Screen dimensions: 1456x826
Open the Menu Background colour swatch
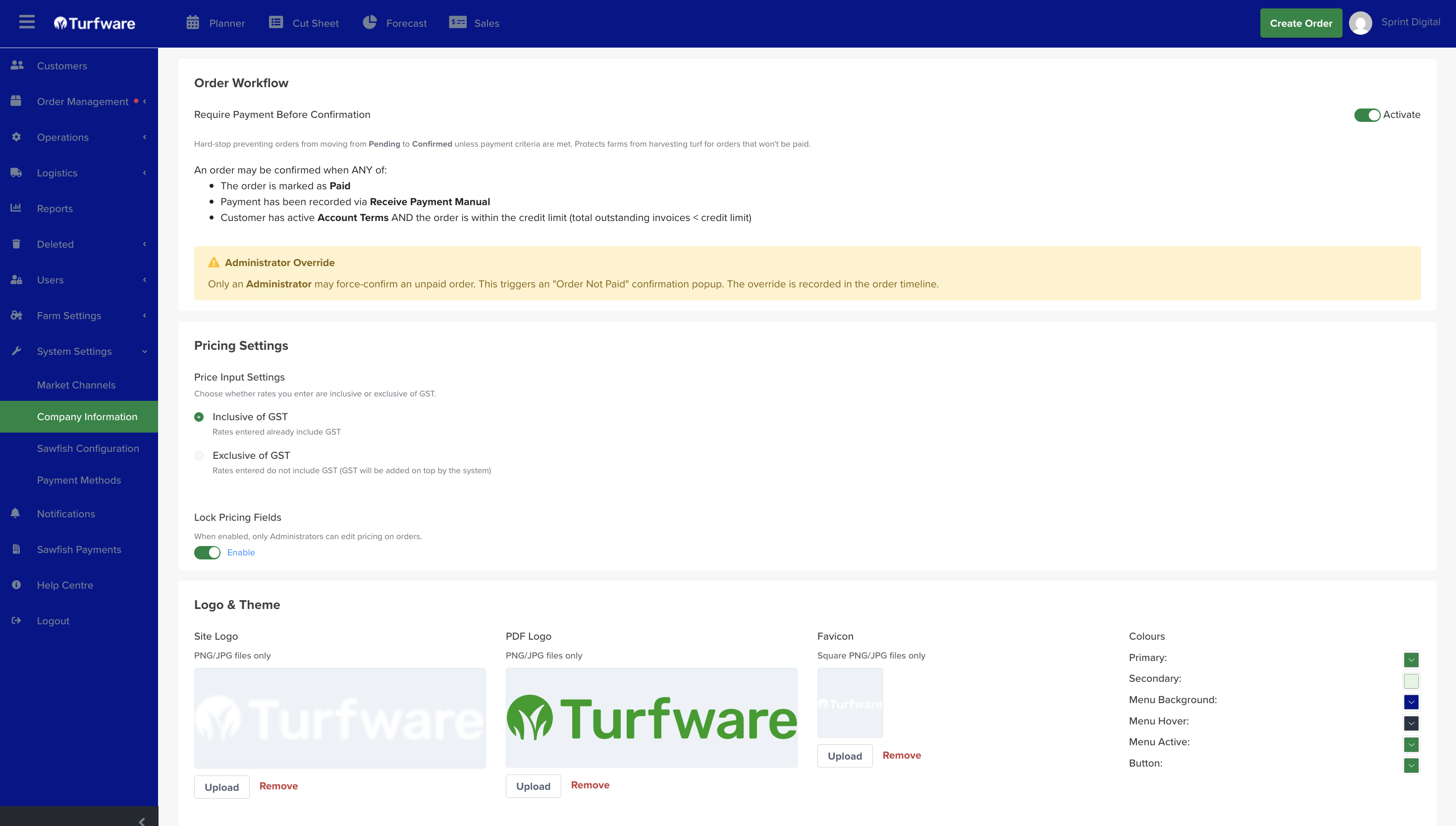pyautogui.click(x=1411, y=702)
